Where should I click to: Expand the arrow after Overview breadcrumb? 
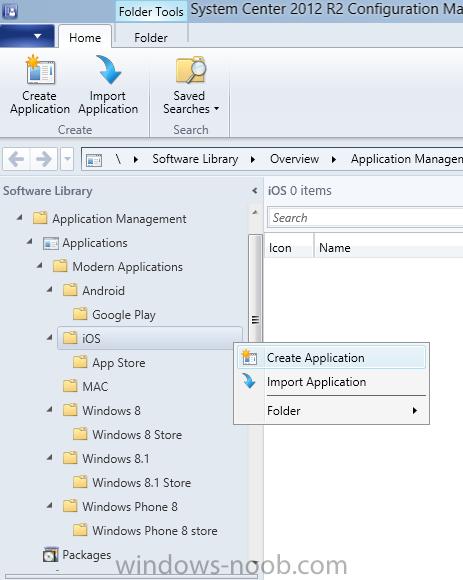(334, 159)
